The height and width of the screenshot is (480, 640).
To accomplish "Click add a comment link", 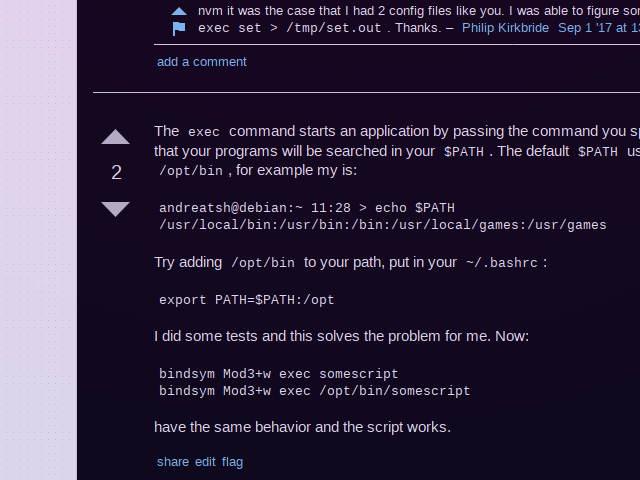I will (x=202, y=62).
